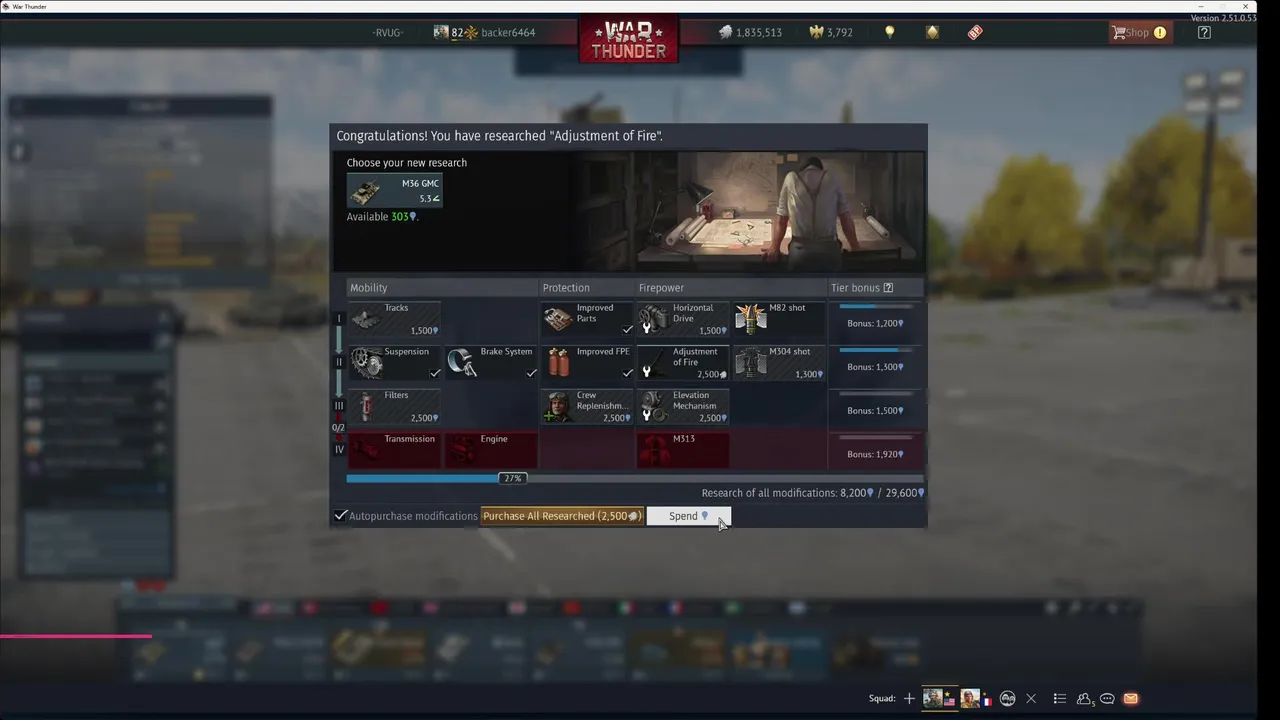Click the Protection column header
Image resolution: width=1280 pixels, height=720 pixels.
(x=566, y=288)
